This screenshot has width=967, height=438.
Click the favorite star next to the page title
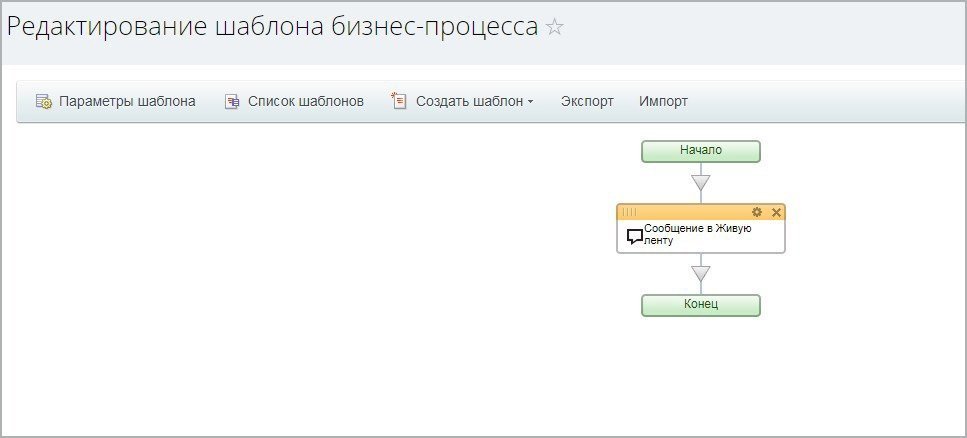point(555,28)
